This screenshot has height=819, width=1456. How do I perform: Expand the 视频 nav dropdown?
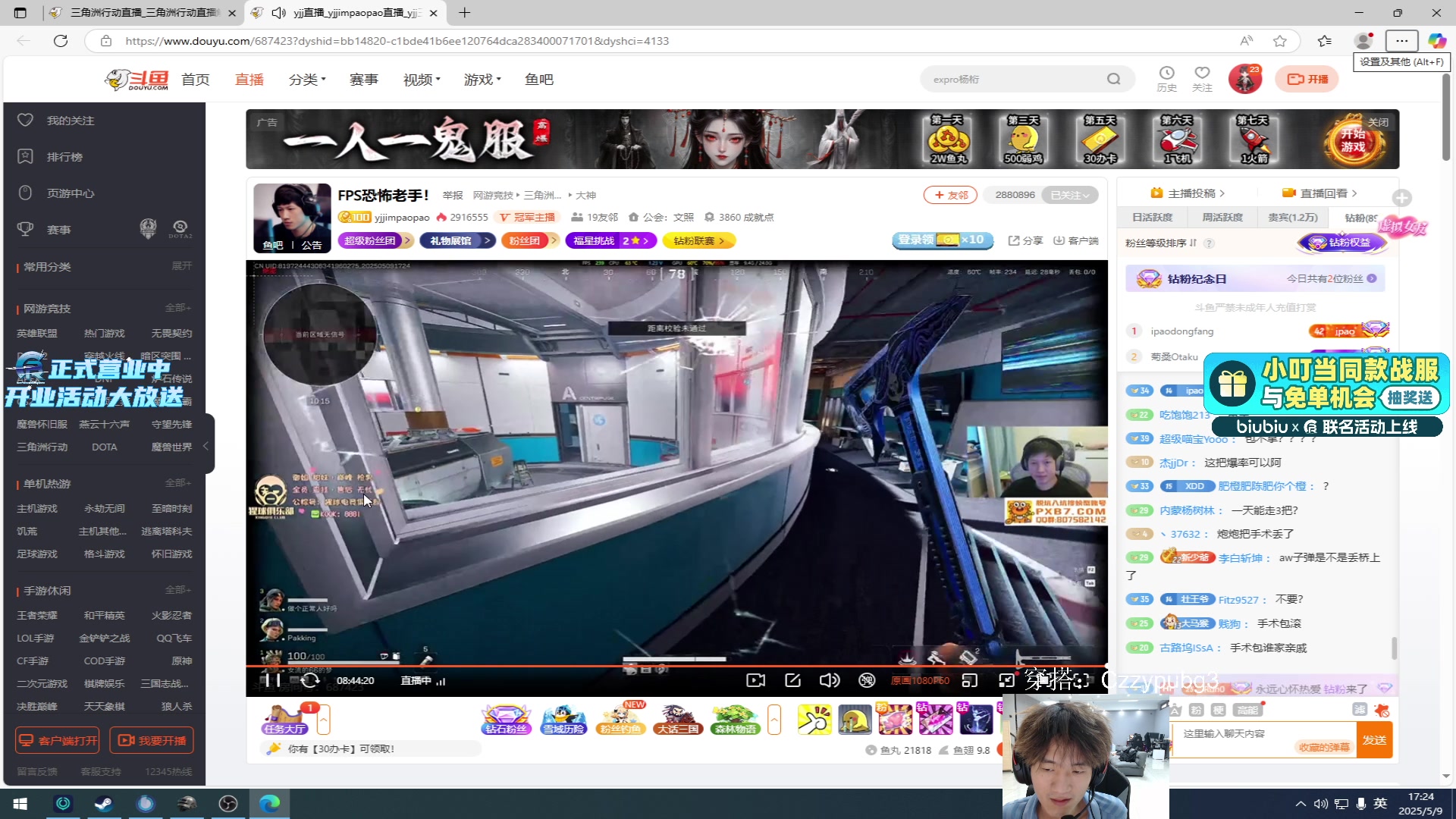pyautogui.click(x=421, y=79)
